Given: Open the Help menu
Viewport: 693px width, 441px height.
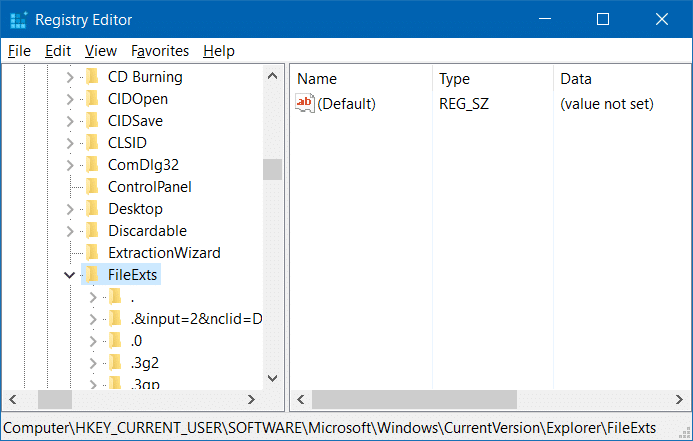Looking at the screenshot, I should [x=219, y=51].
